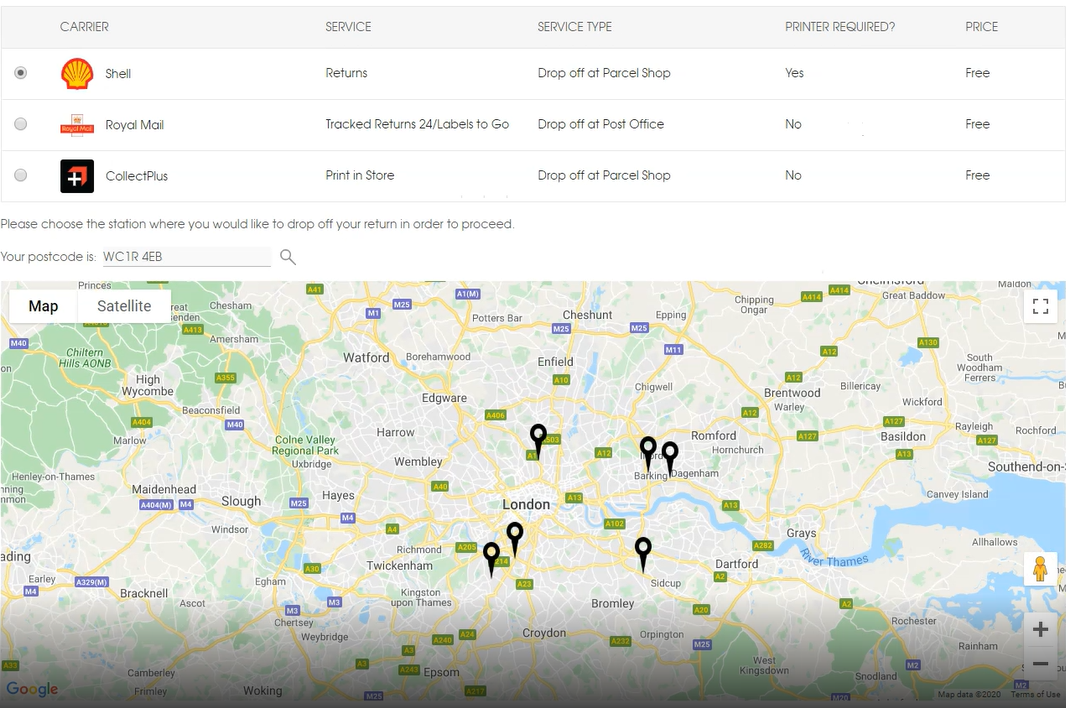
Task: Click 'Tracked Returns 24/Labels to Go' service
Action: [417, 124]
